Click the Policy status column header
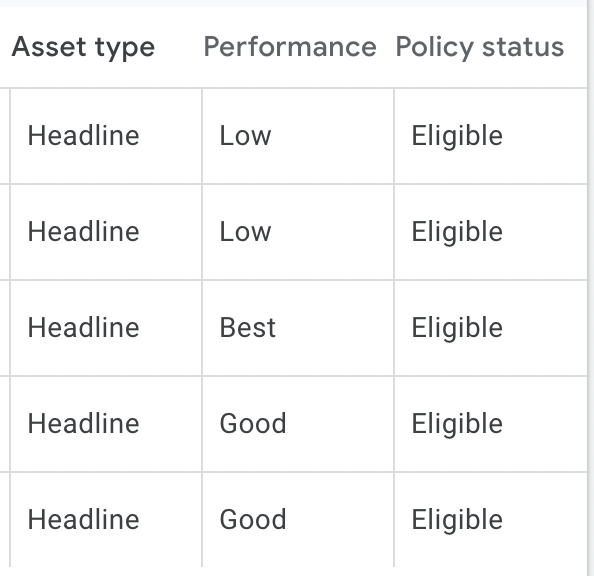Screen dimensions: 594x576 tap(480, 47)
